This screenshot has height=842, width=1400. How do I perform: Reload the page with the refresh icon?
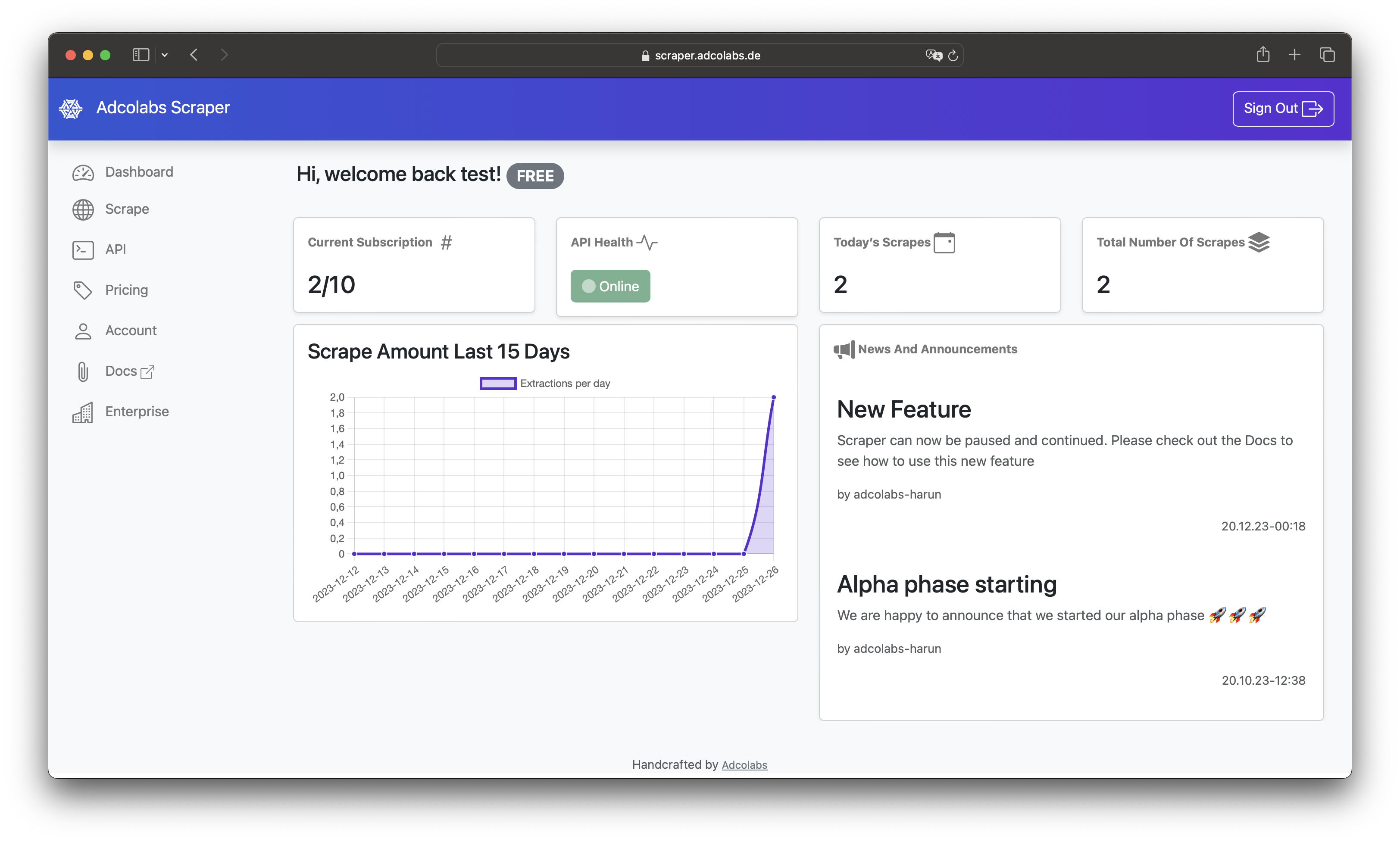953,55
